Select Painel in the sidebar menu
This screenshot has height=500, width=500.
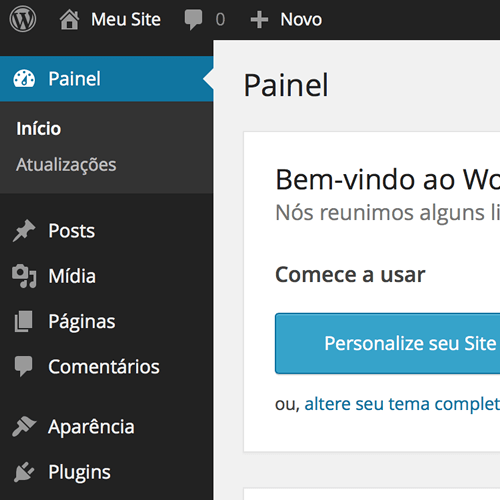coord(107,79)
